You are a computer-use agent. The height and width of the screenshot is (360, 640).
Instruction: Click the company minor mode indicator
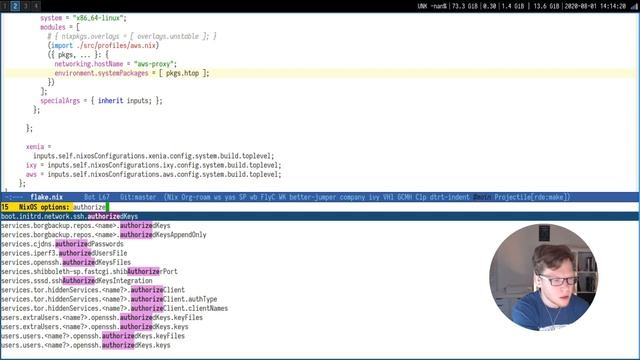352,197
